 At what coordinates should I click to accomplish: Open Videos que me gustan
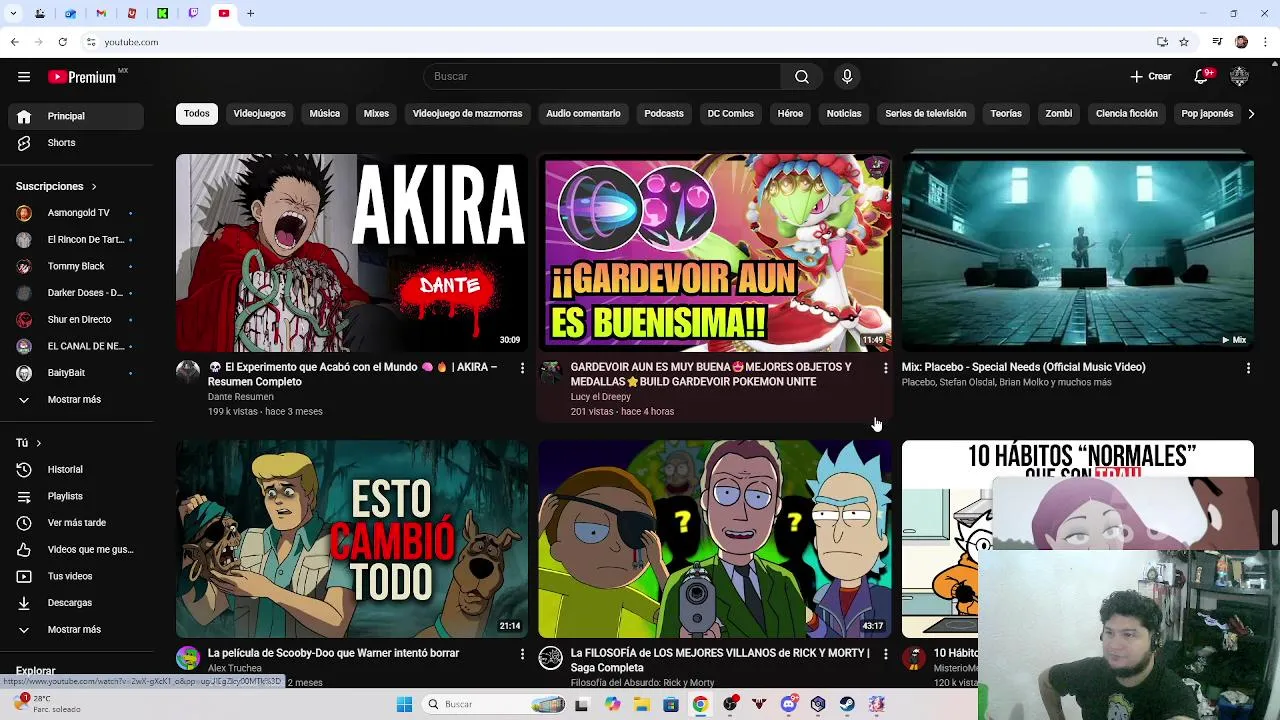point(76,549)
